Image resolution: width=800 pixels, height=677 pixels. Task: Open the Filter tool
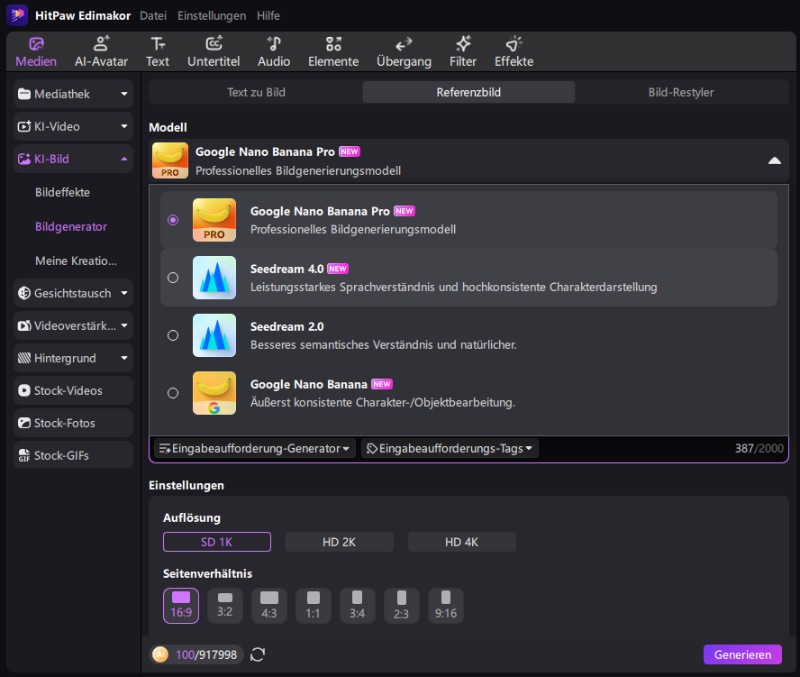coord(463,51)
